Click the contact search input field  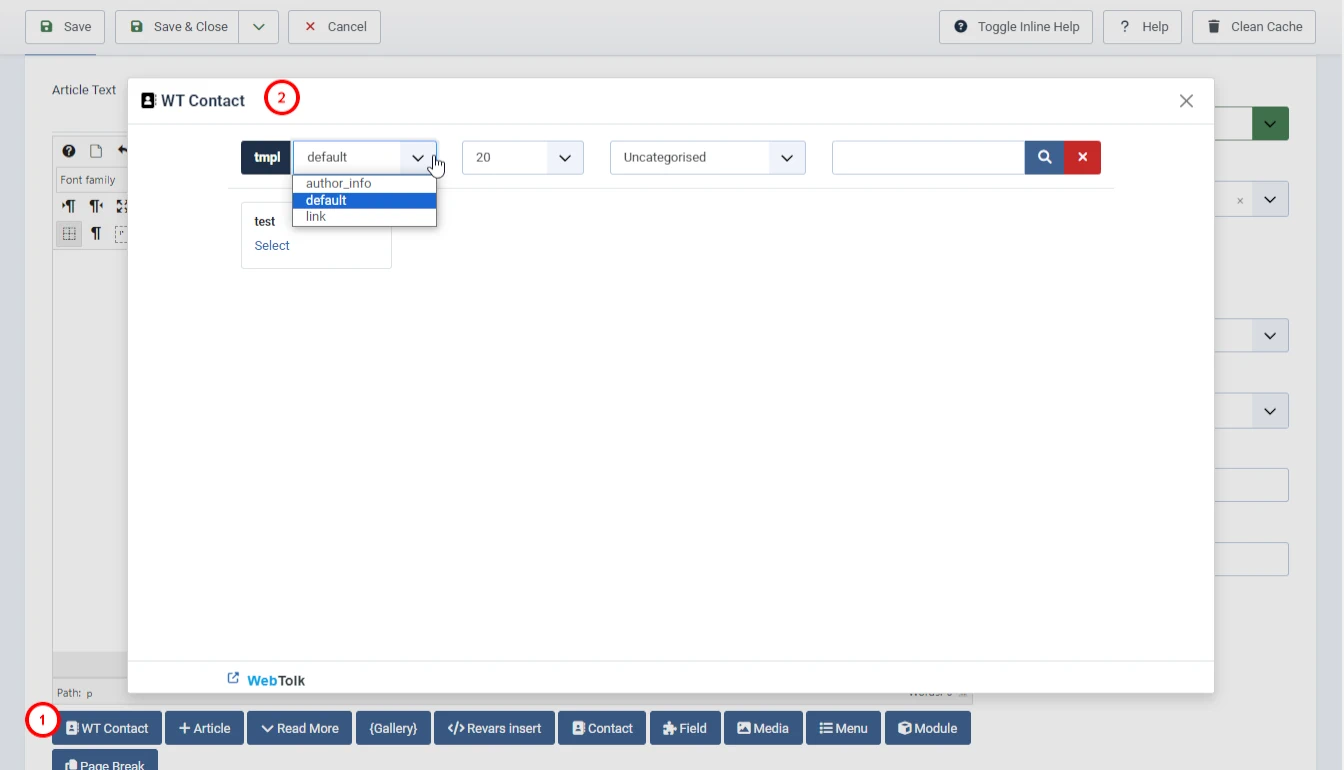(x=928, y=157)
